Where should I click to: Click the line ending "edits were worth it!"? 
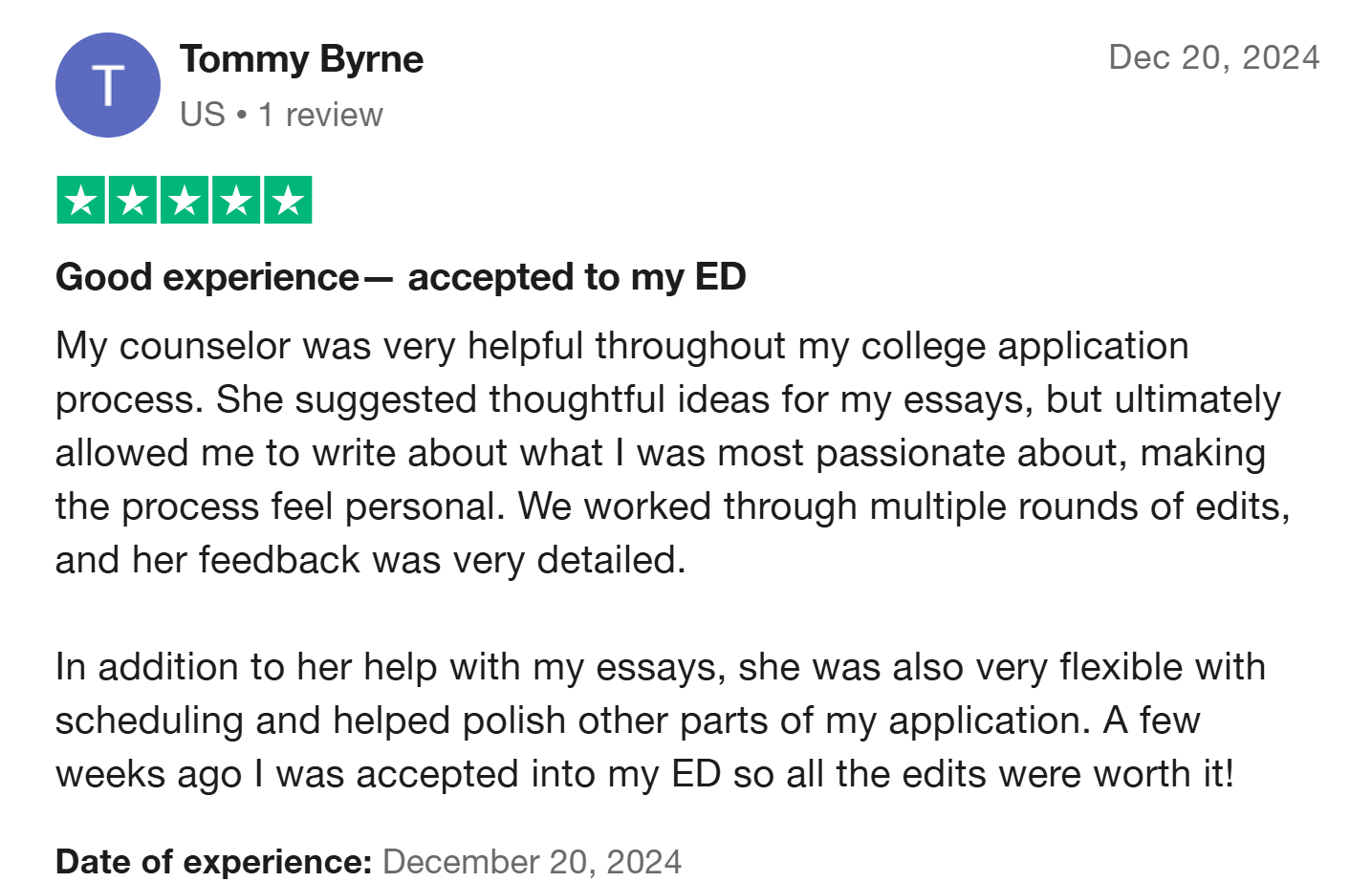click(645, 774)
